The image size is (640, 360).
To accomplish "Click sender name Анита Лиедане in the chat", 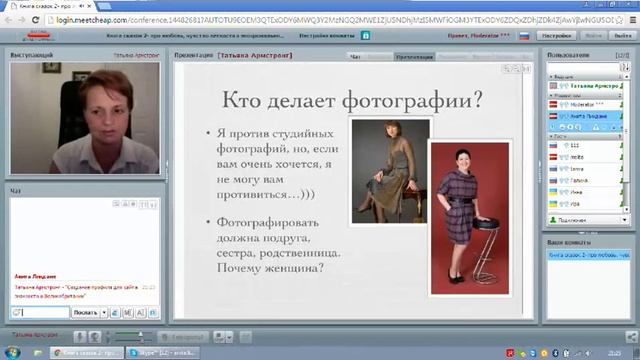I will pyautogui.click(x=36, y=277).
